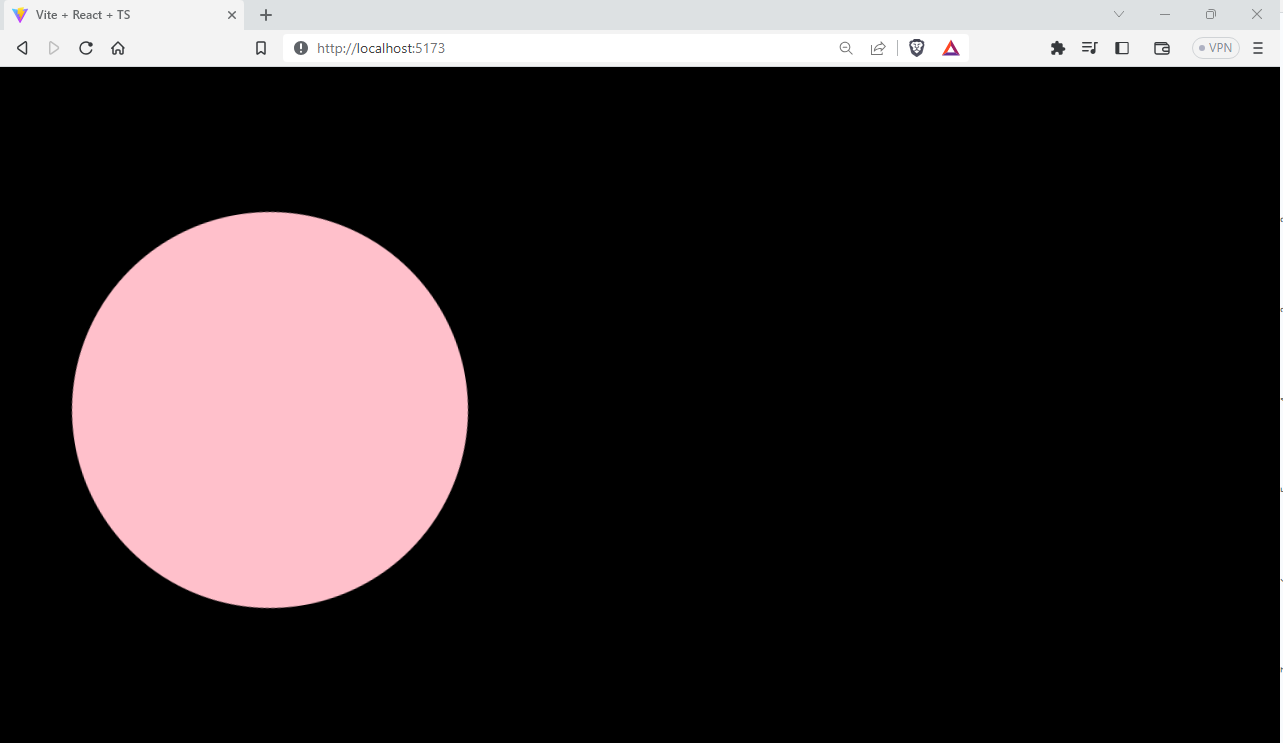Go to the home page
Screen dimensions: 1283x743
pyautogui.click(x=118, y=48)
